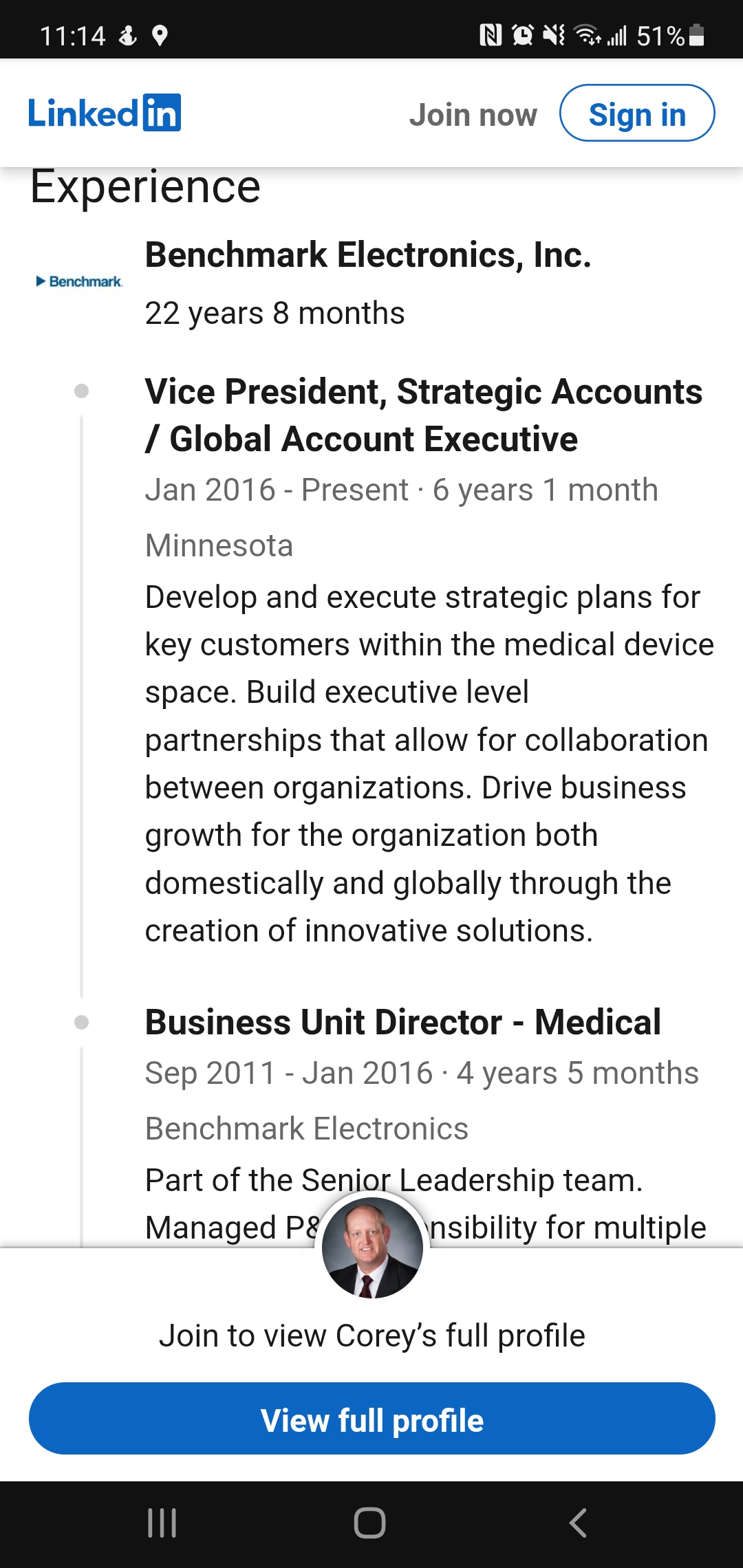The width and height of the screenshot is (743, 1568).
Task: Tap the NFC status bar icon
Action: click(x=491, y=35)
